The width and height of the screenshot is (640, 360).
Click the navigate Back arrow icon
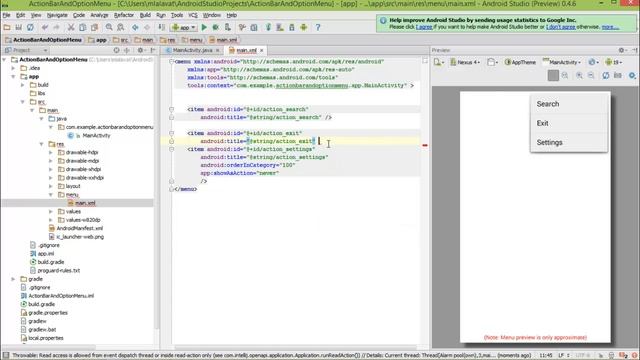pos(135,27)
